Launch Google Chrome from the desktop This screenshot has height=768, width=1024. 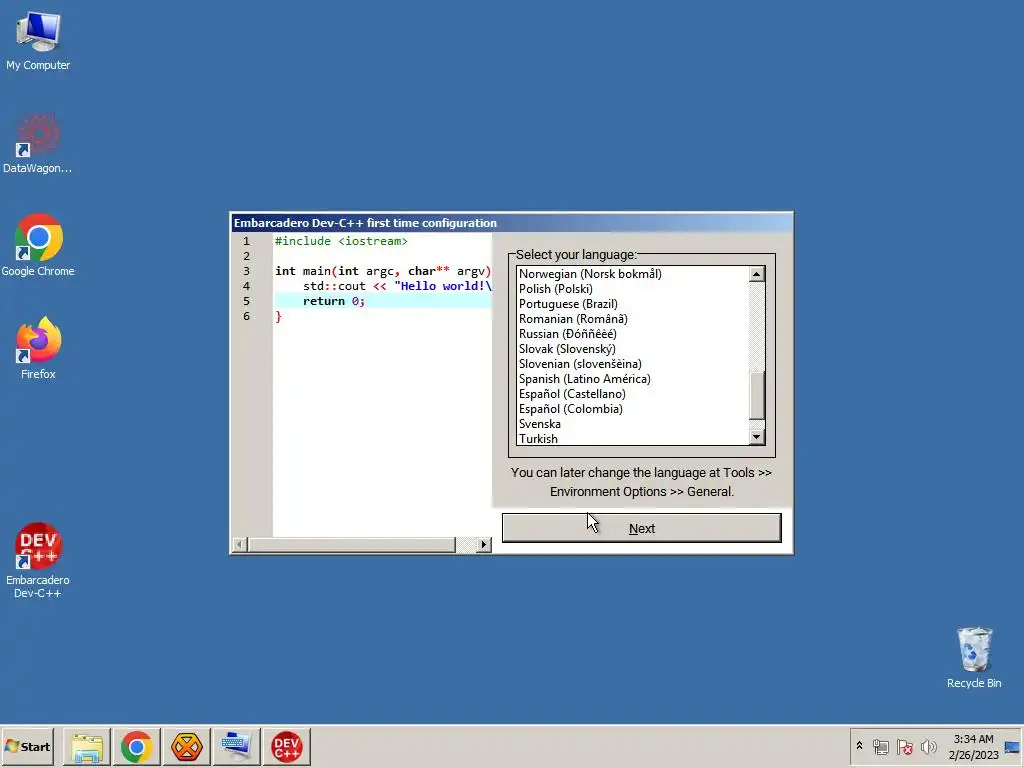pyautogui.click(x=38, y=246)
